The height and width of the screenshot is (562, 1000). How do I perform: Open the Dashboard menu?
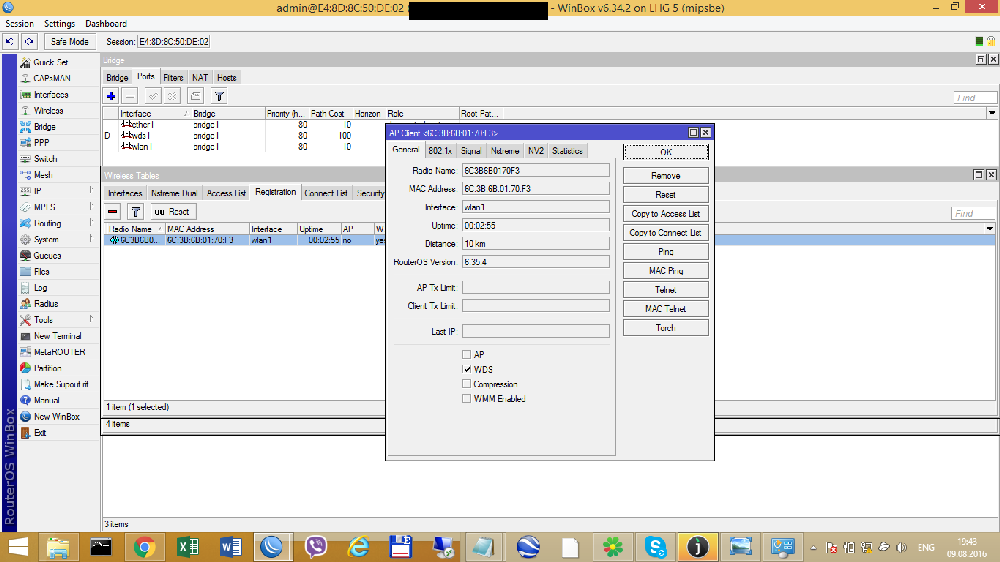pyautogui.click(x=106, y=24)
